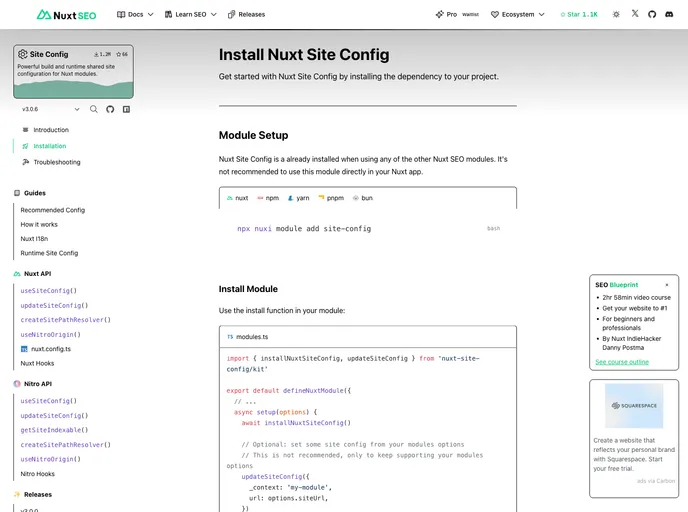This screenshot has width=688, height=512.
Task: Open the X (Twitter) profile icon
Action: pos(635,14)
